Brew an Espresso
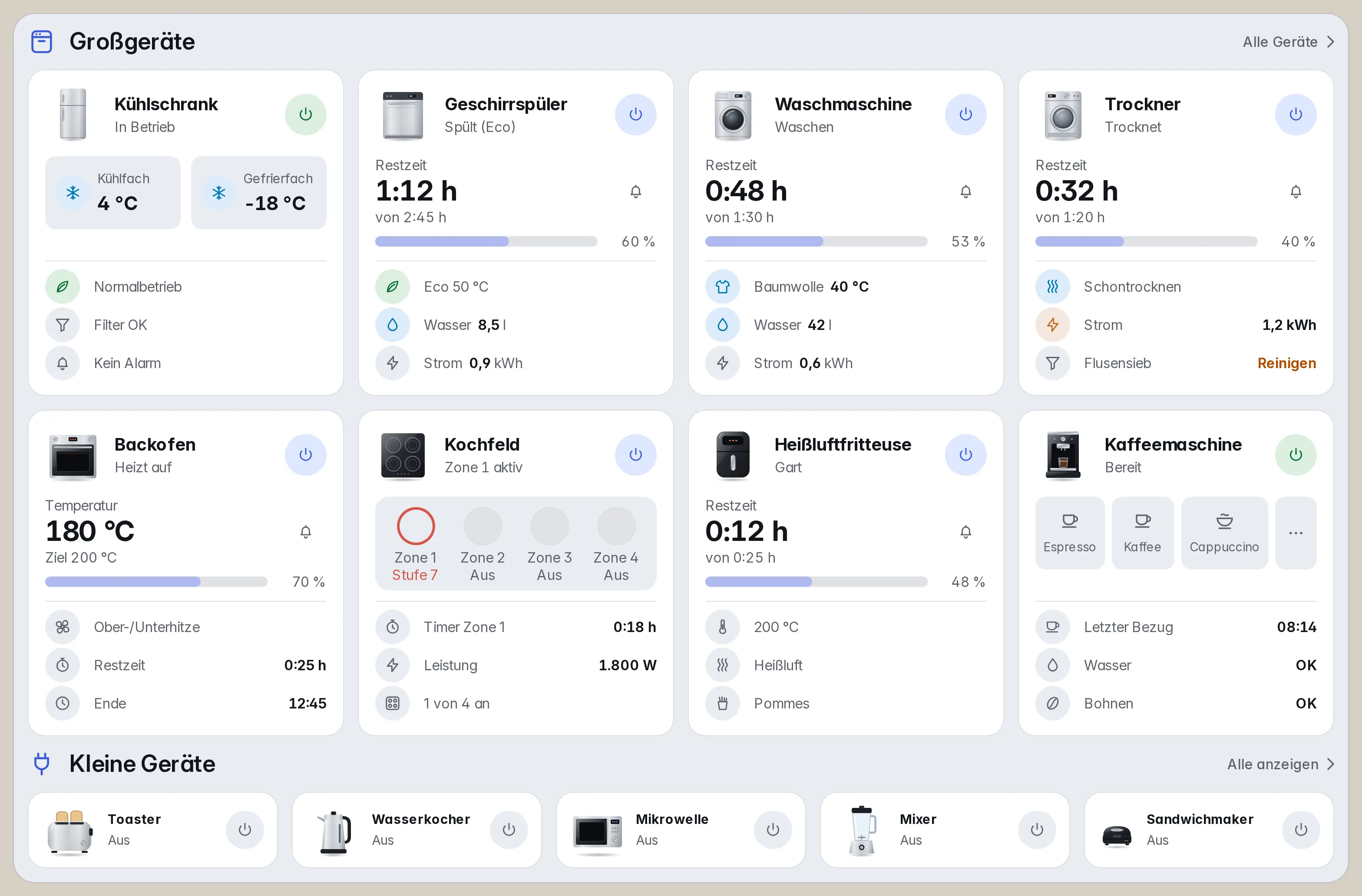Image resolution: width=1362 pixels, height=896 pixels. point(1070,533)
